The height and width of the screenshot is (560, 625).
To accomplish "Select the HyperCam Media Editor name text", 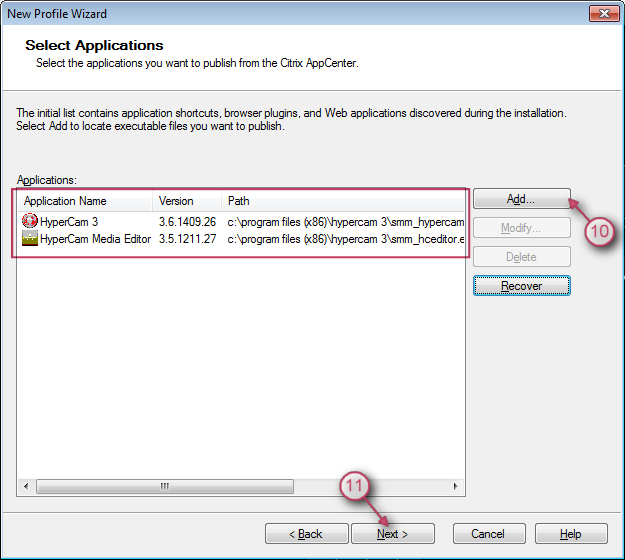I will point(96,240).
